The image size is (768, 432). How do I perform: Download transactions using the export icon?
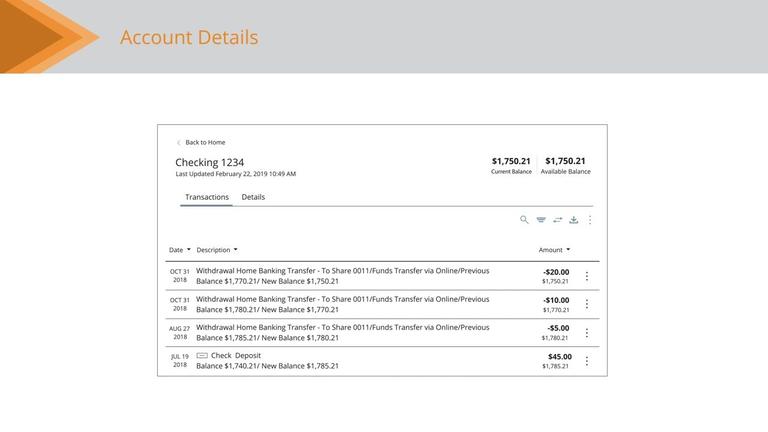click(x=574, y=220)
